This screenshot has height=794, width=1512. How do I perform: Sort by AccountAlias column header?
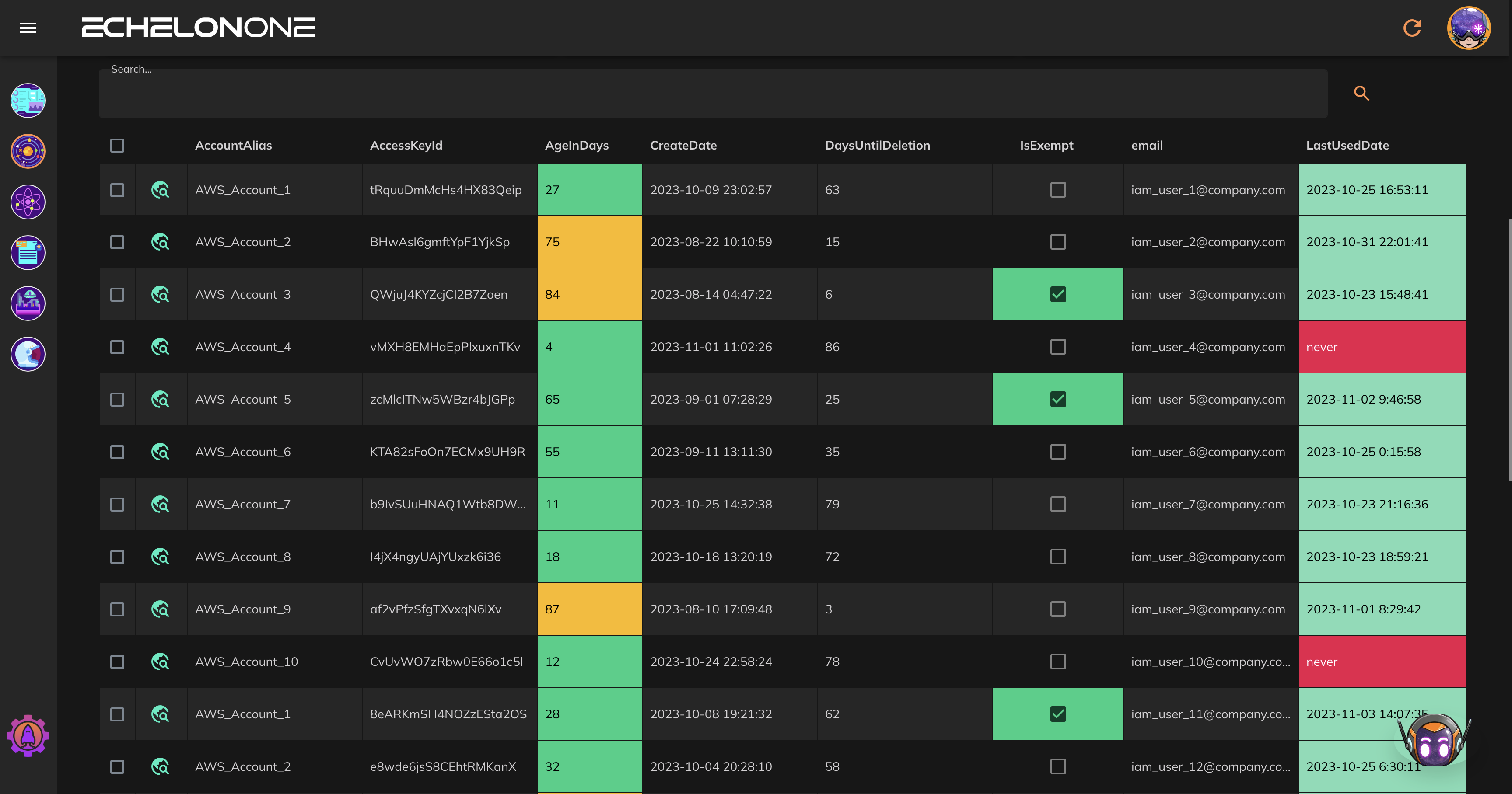tap(234, 146)
